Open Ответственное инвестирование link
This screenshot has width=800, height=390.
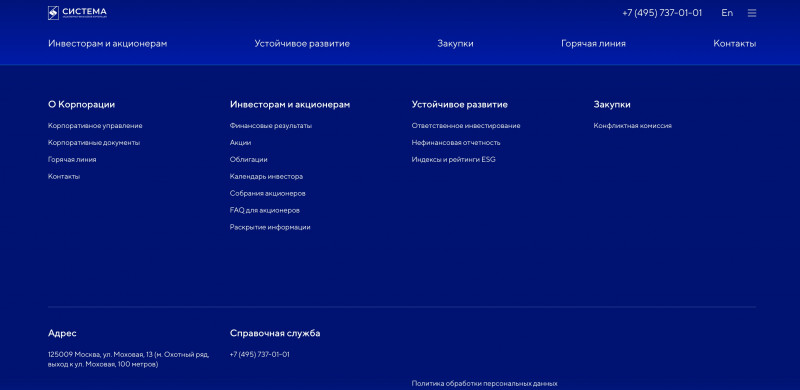point(466,126)
